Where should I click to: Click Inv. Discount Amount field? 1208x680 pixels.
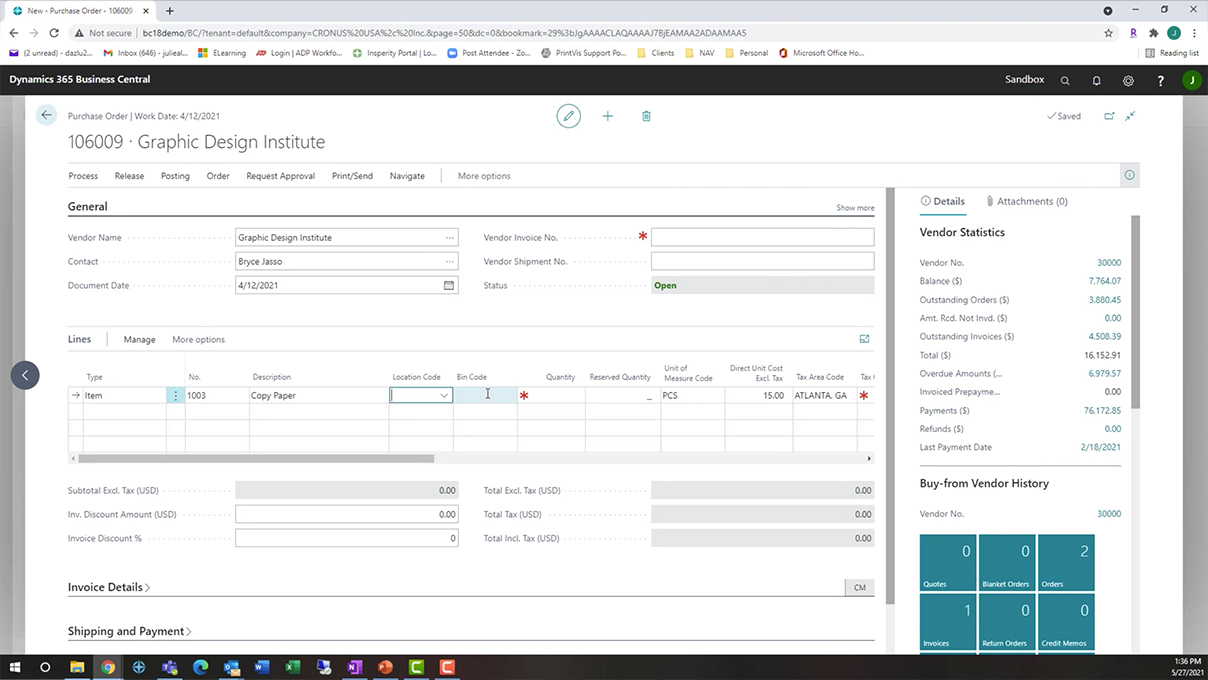346,514
